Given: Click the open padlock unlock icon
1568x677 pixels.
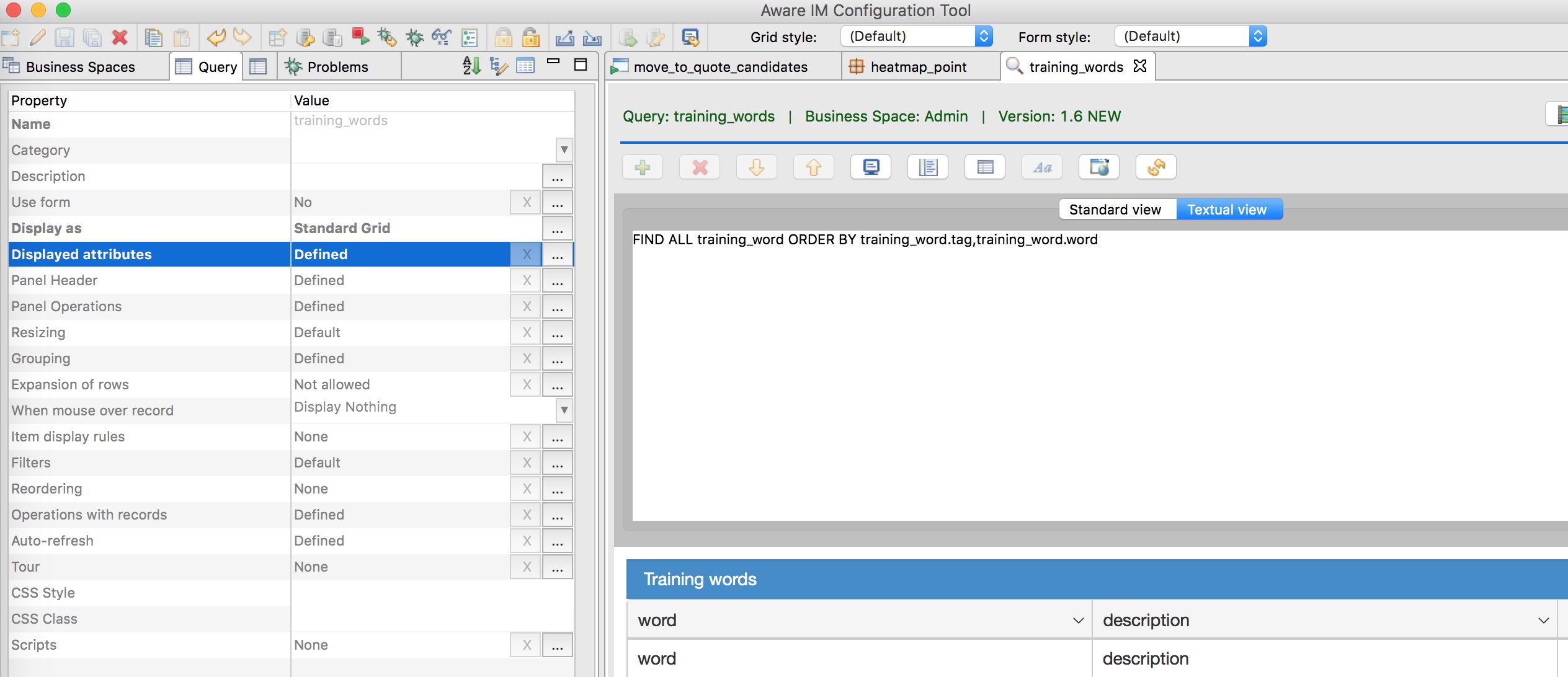Looking at the screenshot, I should [530, 38].
